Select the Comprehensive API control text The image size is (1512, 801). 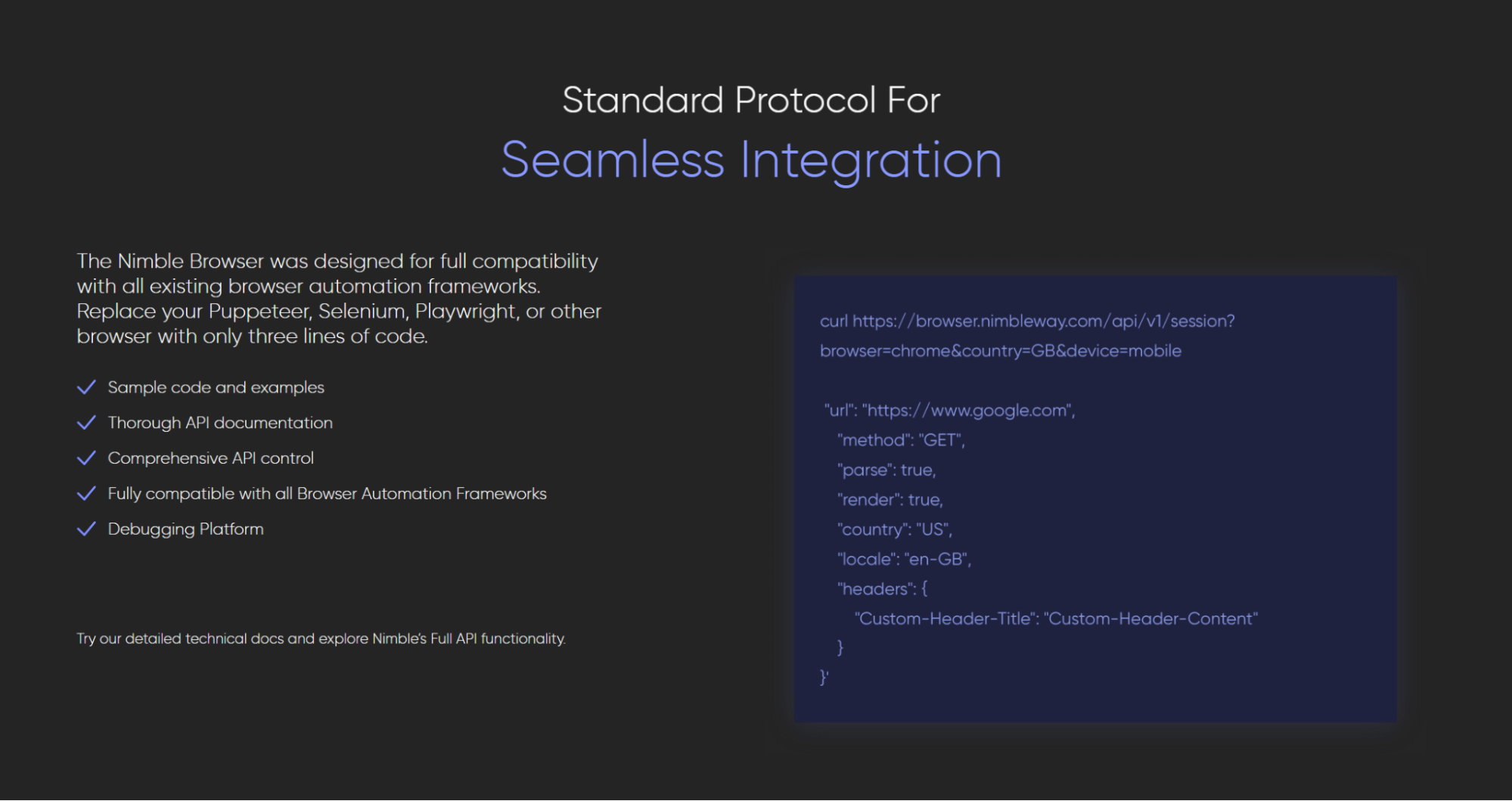(210, 458)
